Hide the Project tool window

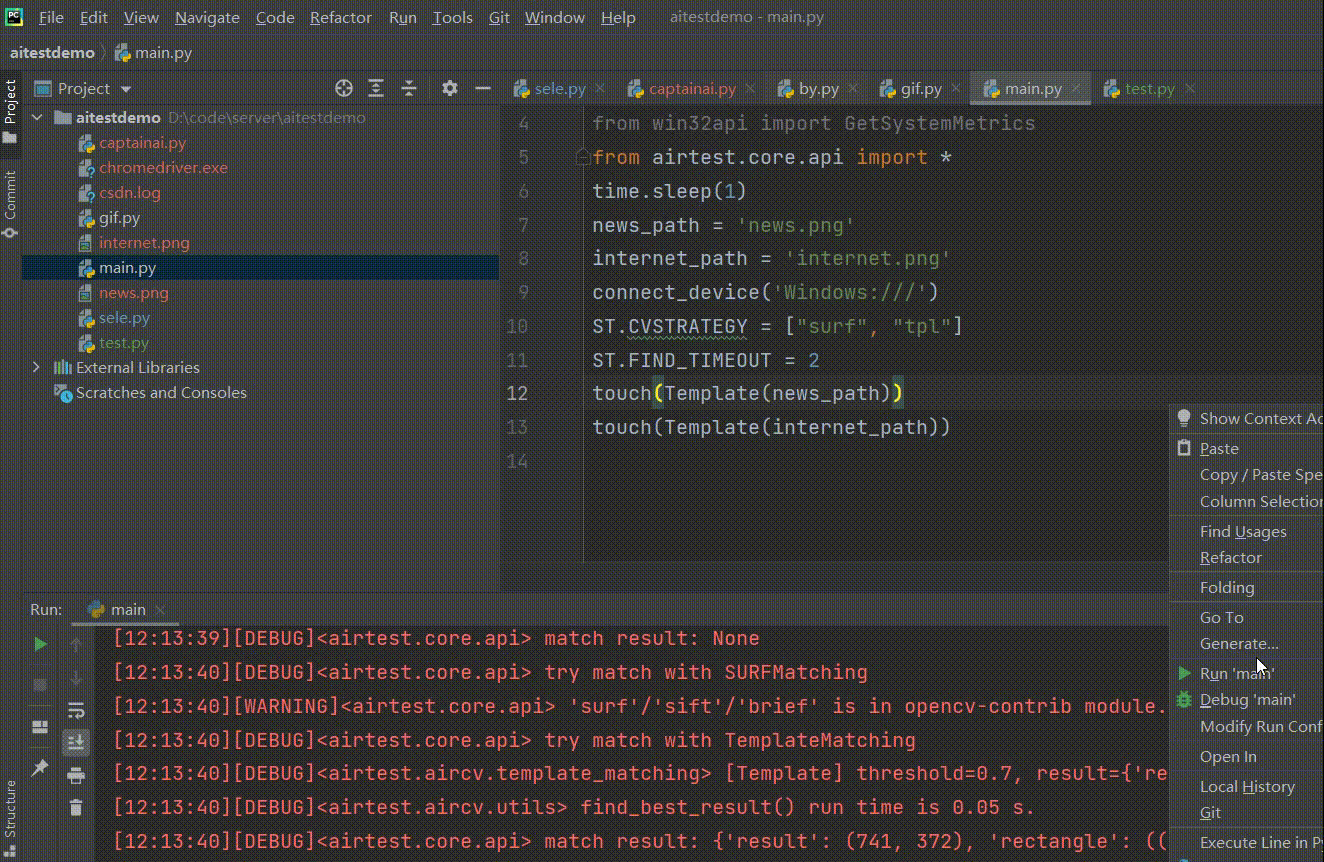click(x=483, y=88)
